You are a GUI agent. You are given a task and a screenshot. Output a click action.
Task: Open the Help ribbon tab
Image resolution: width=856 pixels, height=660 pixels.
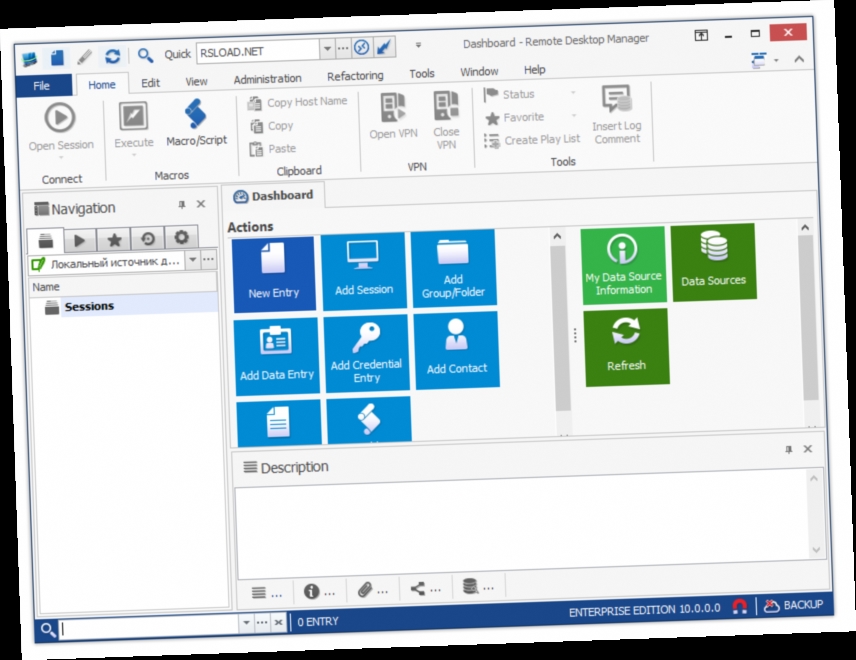pos(534,70)
